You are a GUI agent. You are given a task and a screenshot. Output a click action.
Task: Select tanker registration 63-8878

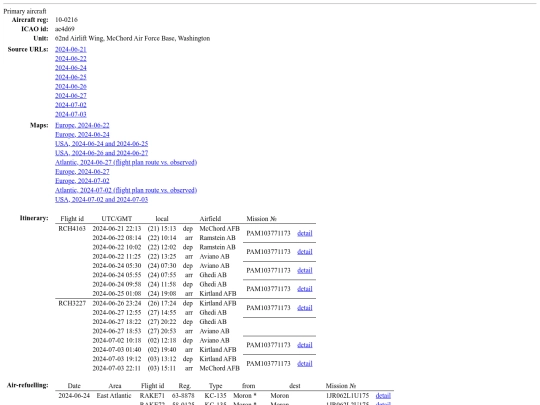pos(183,396)
